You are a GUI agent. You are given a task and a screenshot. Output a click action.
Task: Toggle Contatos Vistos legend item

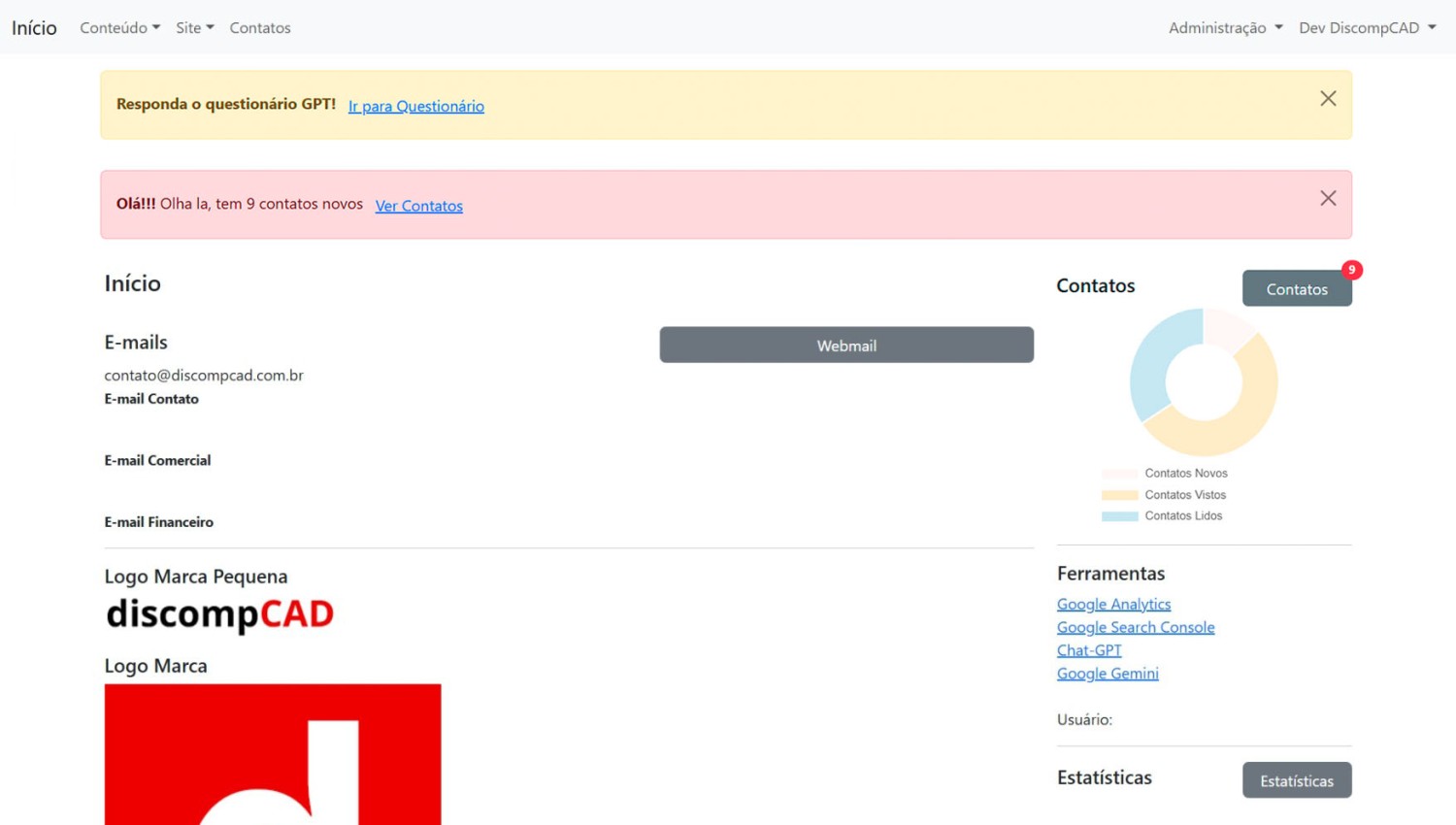(x=1165, y=495)
